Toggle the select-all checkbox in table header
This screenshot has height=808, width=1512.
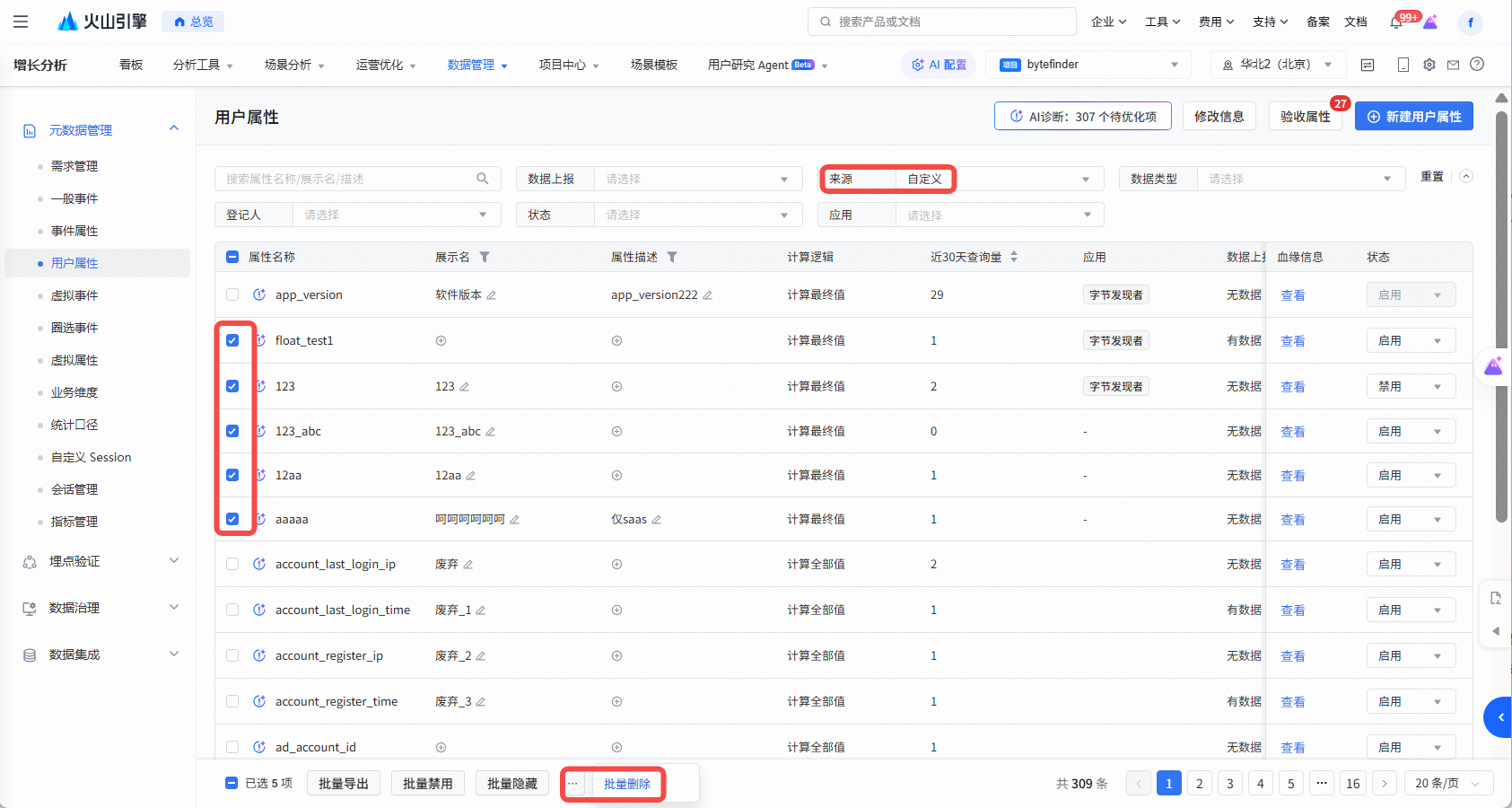point(232,257)
